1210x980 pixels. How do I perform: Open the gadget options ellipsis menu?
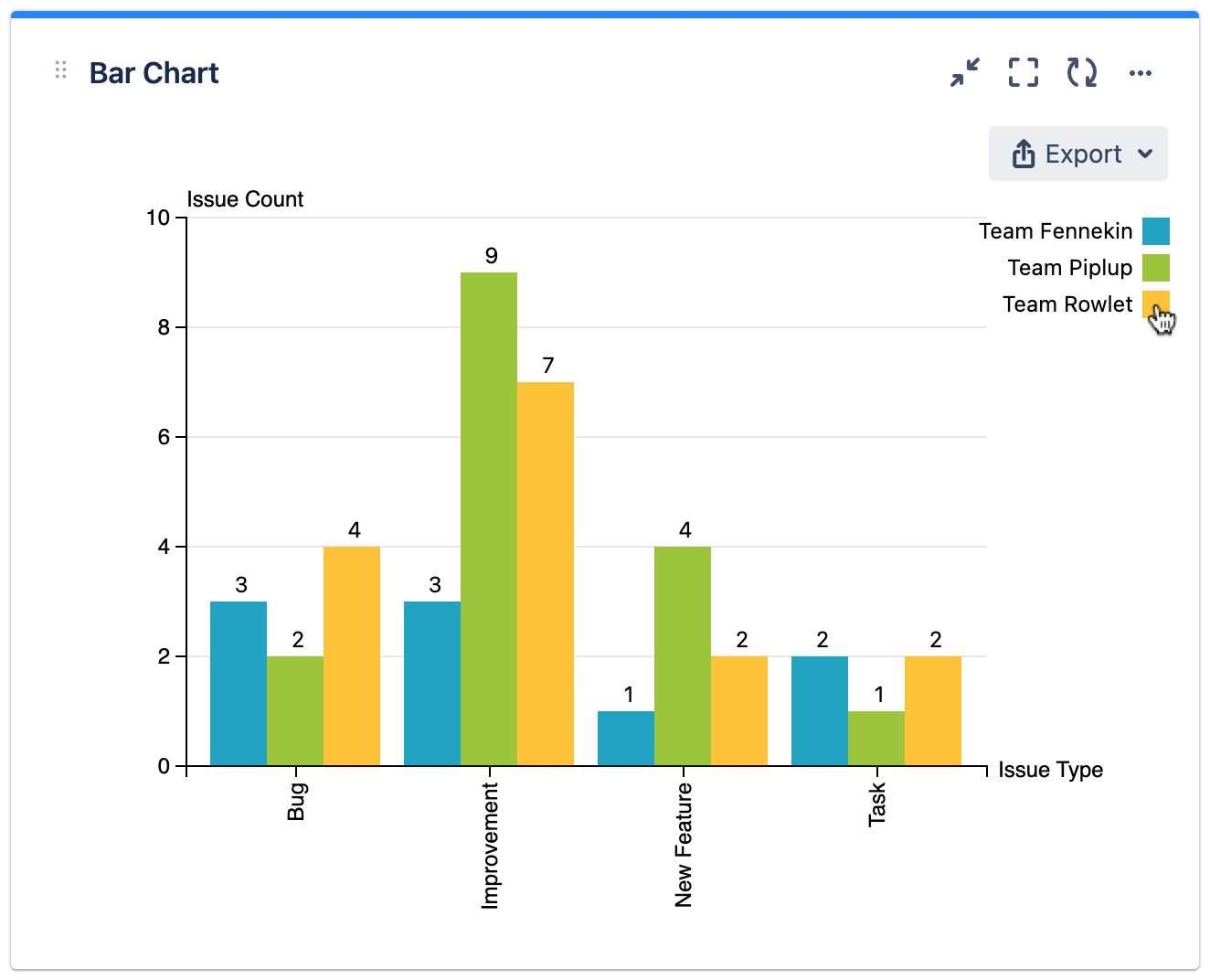pos(1141,72)
